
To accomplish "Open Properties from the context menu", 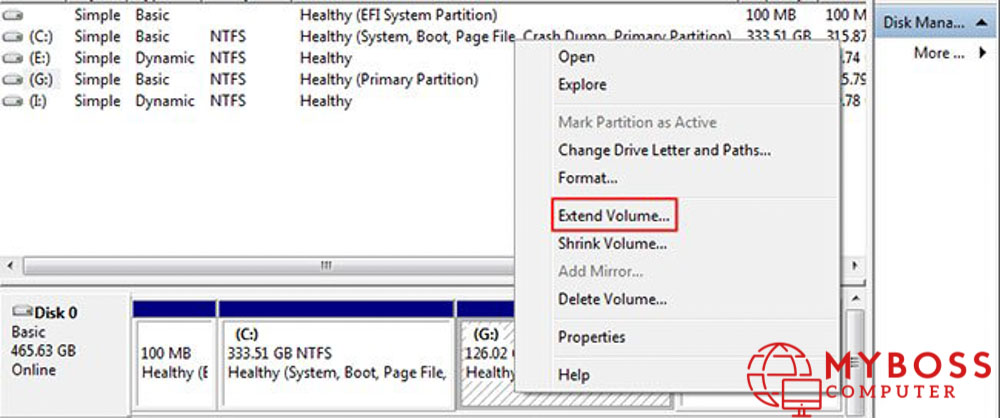I will pos(591,337).
